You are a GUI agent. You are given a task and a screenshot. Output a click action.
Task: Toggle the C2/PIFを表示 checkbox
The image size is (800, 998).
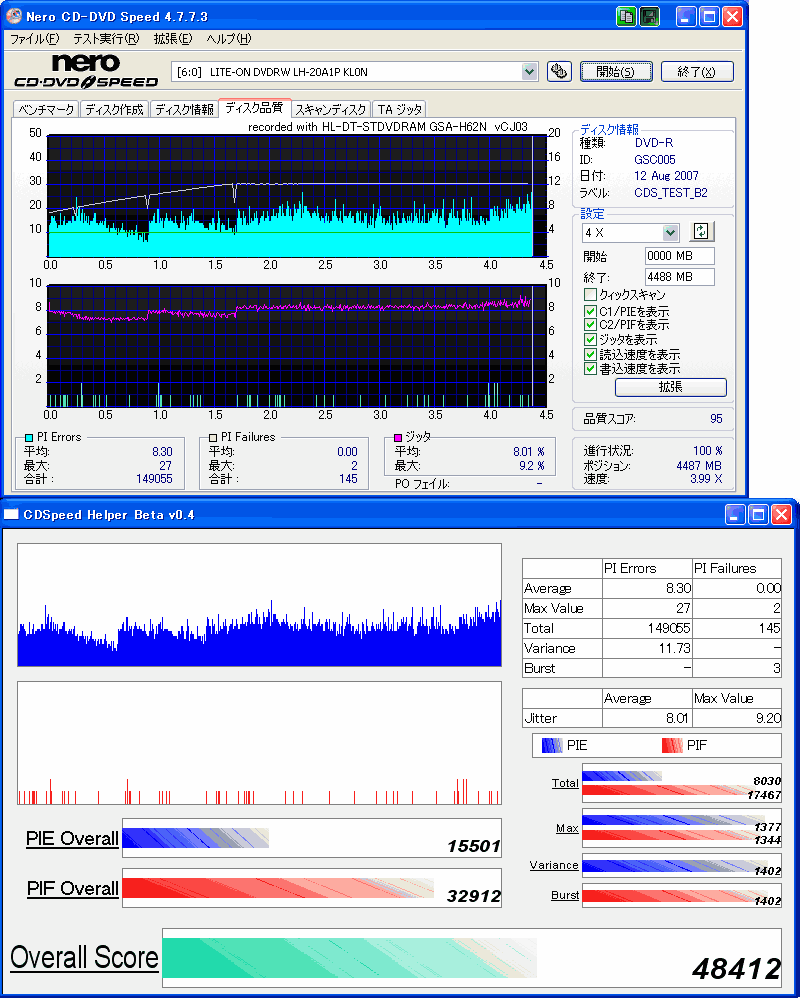590,325
